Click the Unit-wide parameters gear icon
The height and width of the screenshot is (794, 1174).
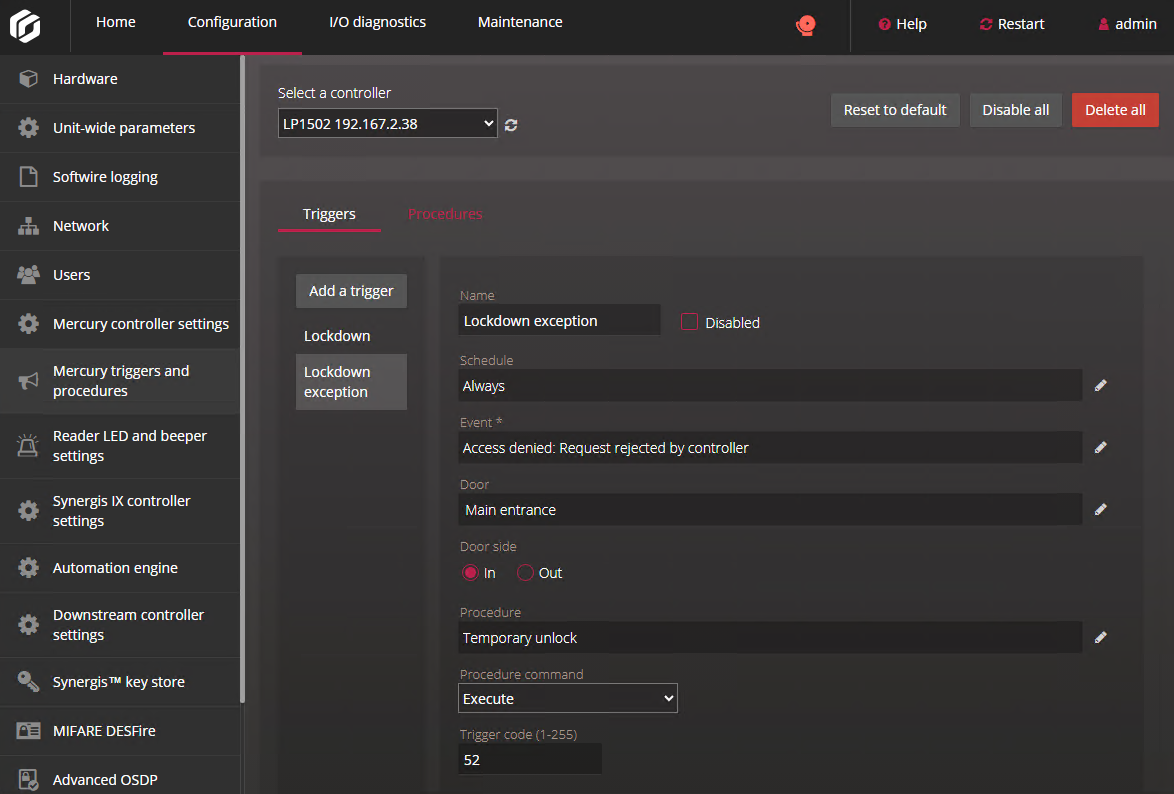click(x=28, y=127)
